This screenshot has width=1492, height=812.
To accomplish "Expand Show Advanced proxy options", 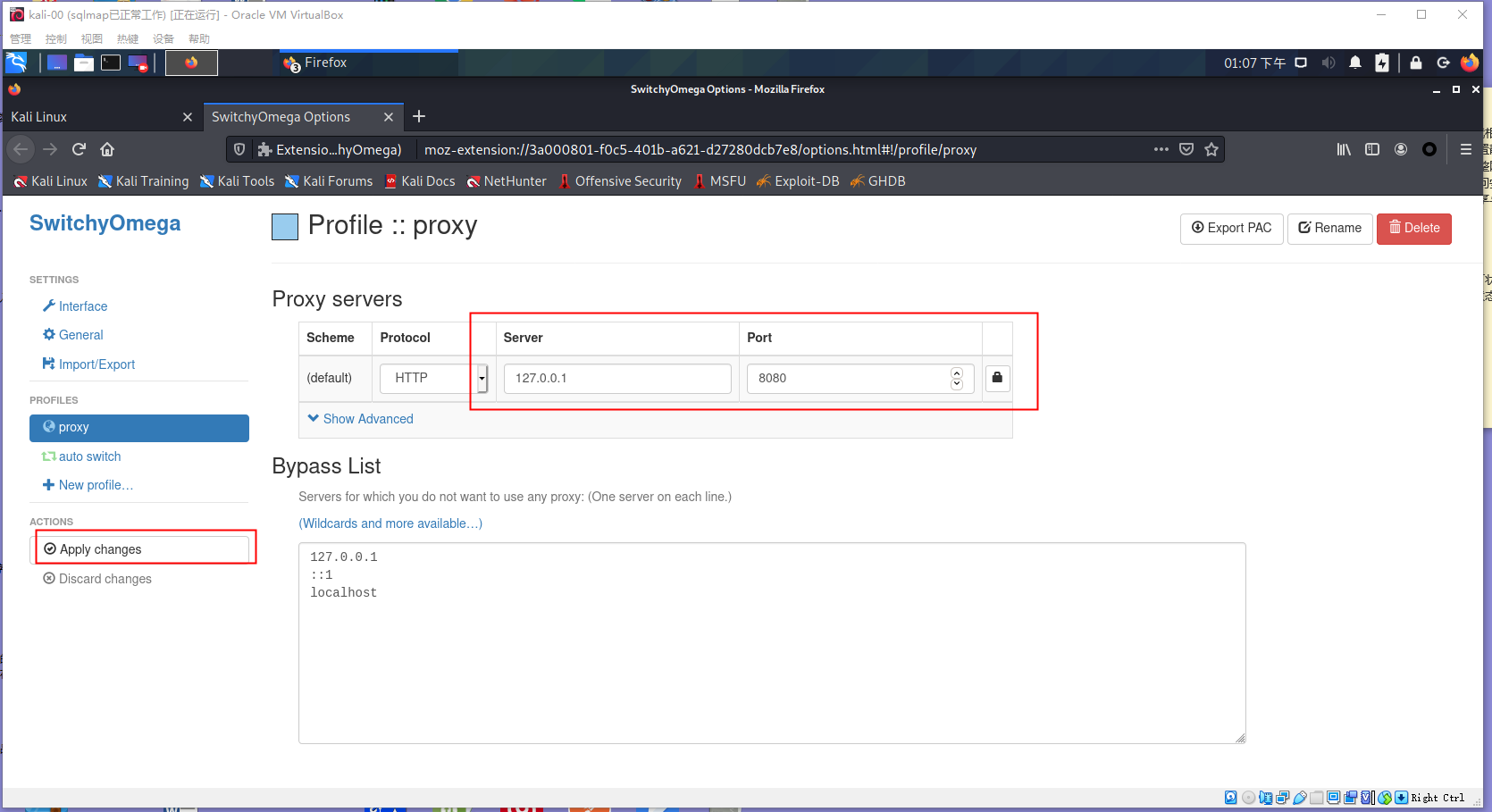I will (360, 419).
